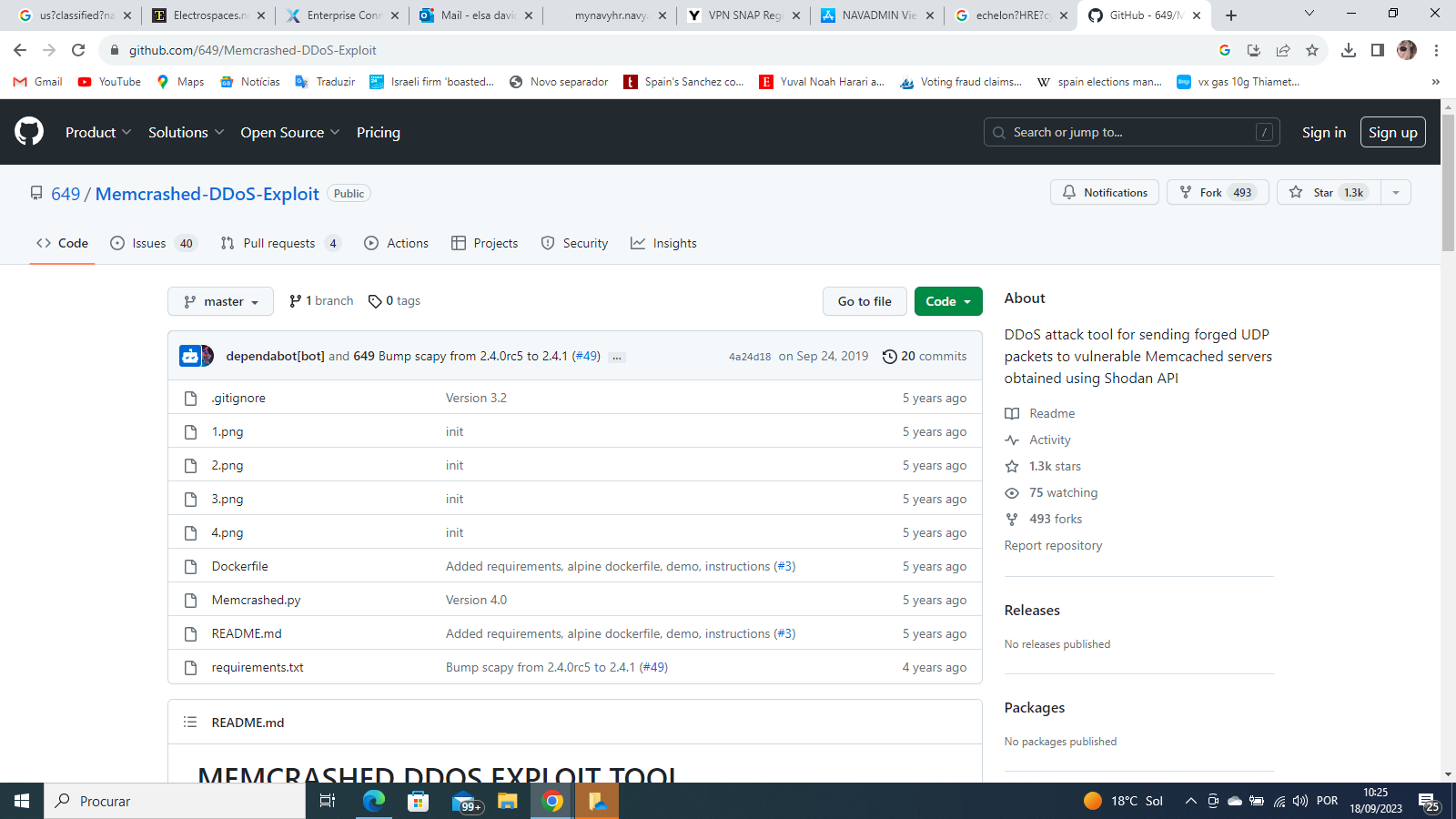Open the Product dropdown menu
This screenshot has width=1456, height=819.
pyautogui.click(x=98, y=132)
